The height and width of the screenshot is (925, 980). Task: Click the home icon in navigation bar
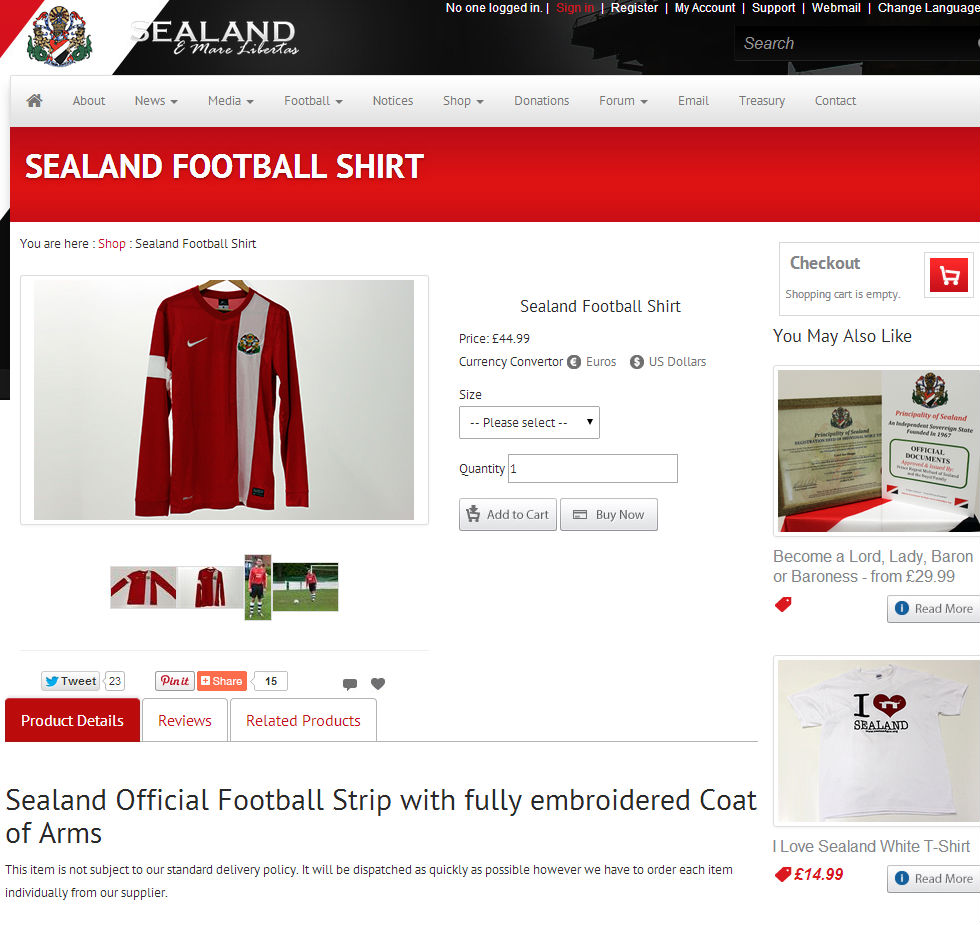34,101
